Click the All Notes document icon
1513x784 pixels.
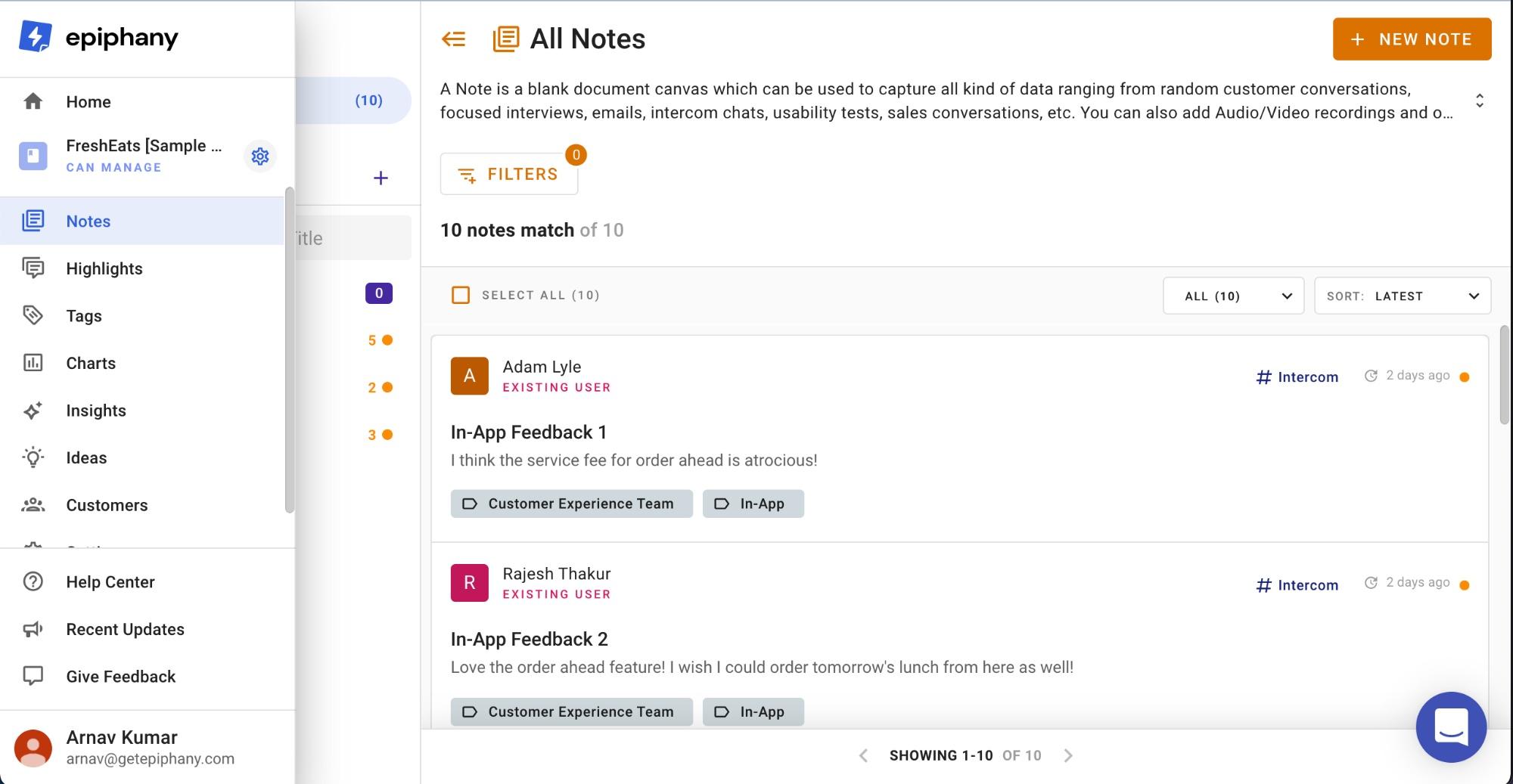506,39
